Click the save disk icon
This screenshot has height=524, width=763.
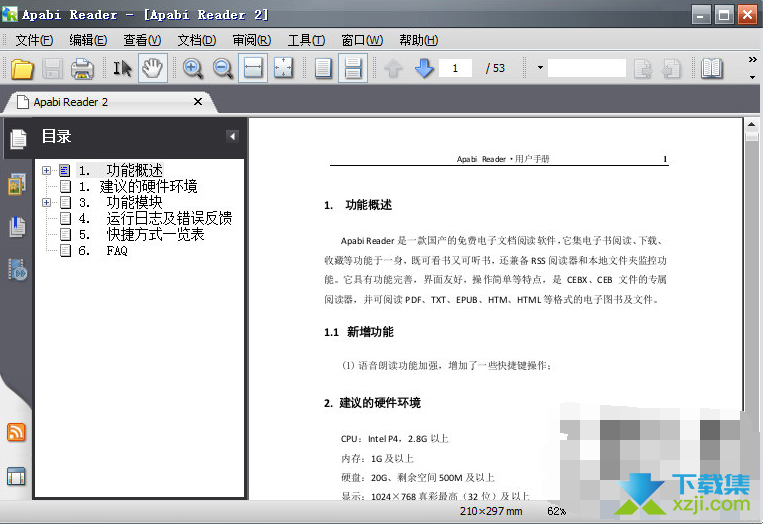point(52,69)
